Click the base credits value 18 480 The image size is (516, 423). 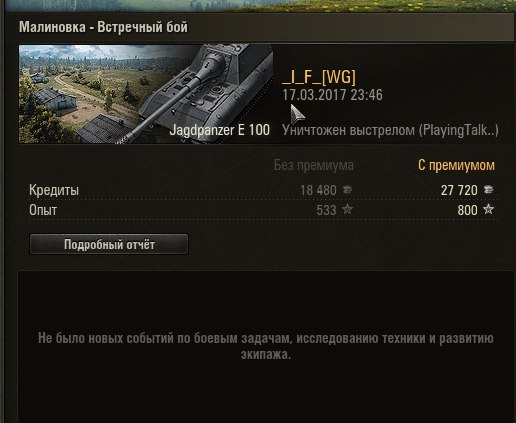pos(318,190)
